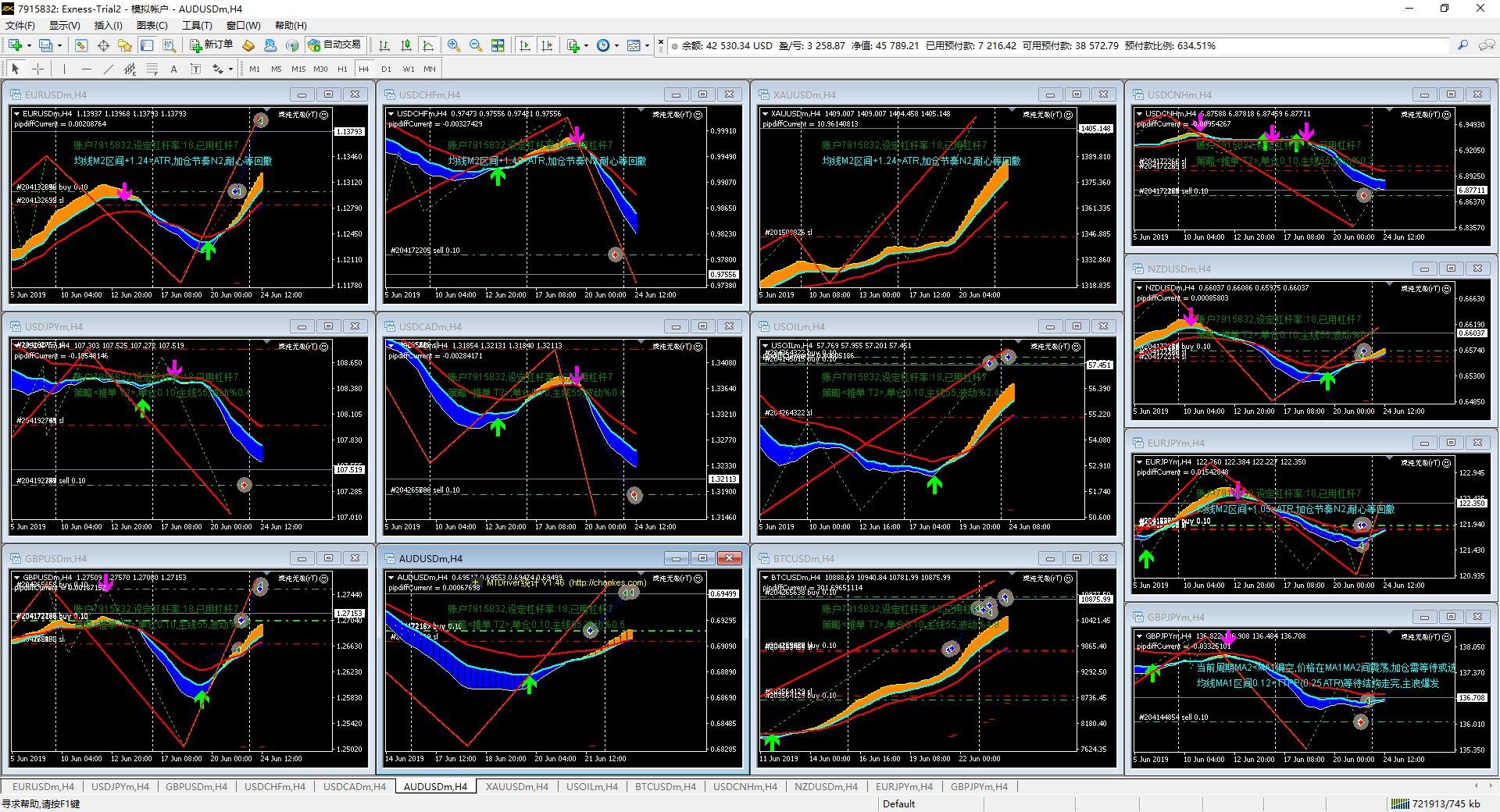Select the crosshair tool

(37, 69)
